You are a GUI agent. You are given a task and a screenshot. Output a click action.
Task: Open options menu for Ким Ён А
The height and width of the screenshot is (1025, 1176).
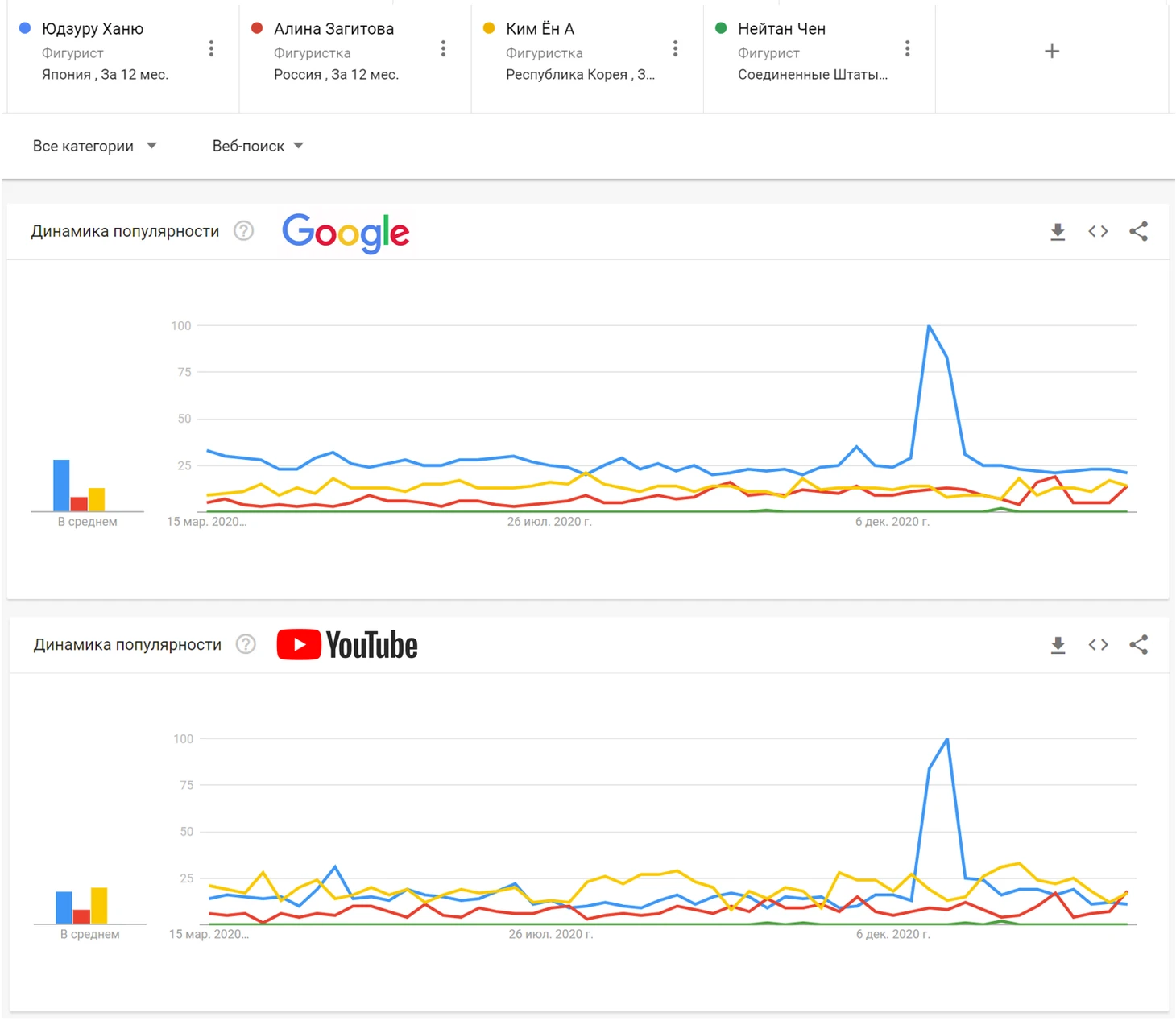click(675, 49)
